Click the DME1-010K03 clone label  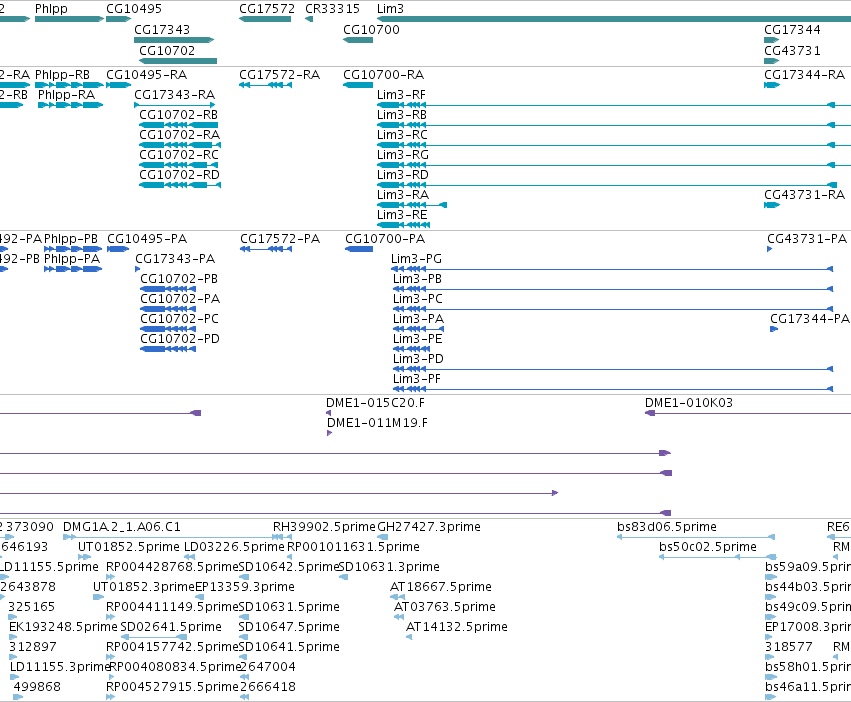click(689, 403)
